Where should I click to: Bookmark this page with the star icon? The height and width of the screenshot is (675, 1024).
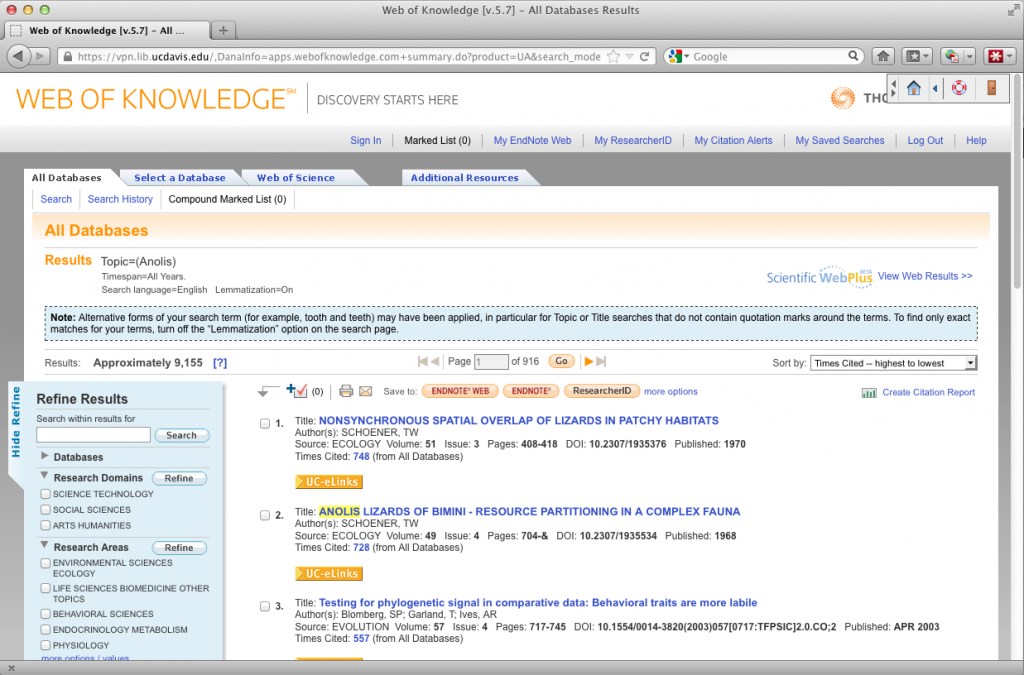coord(613,57)
